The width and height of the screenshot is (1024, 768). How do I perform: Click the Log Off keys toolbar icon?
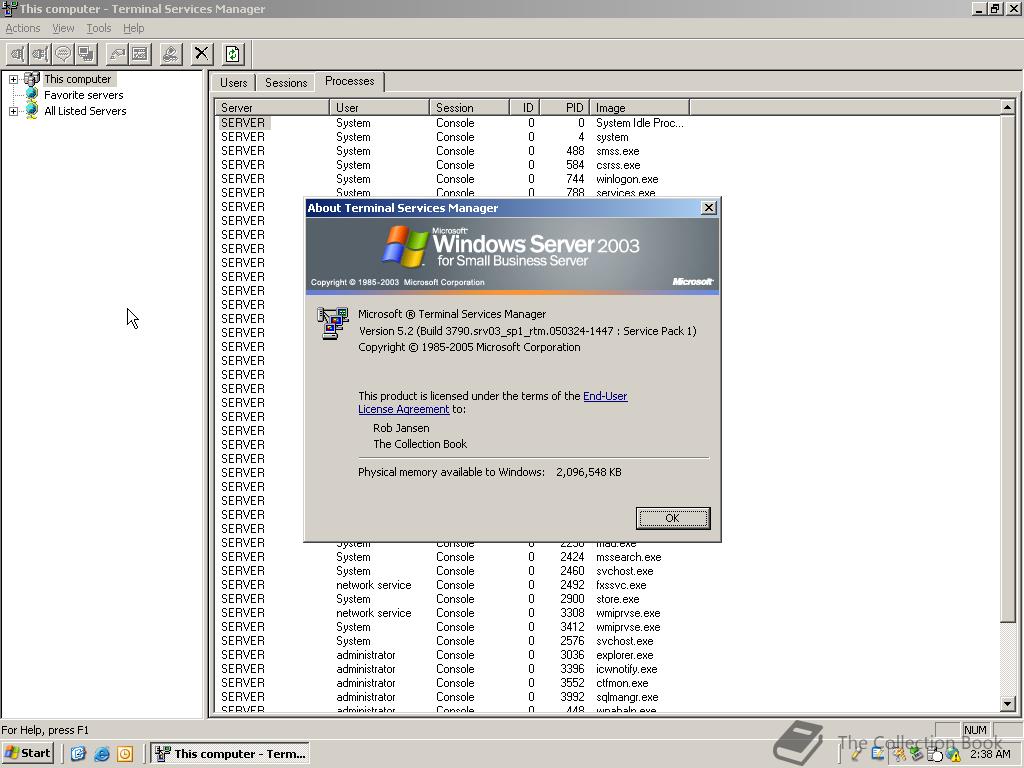(x=170, y=54)
